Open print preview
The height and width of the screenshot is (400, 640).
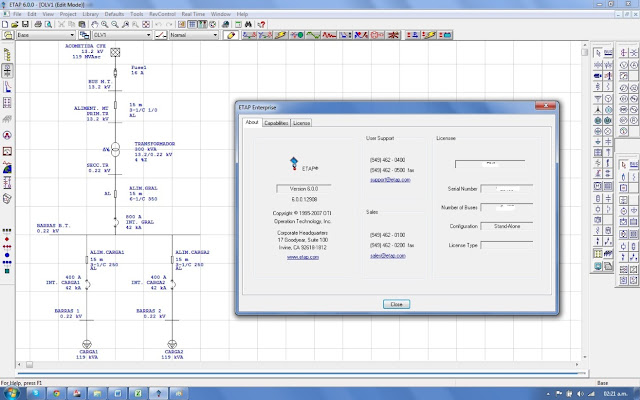tap(48, 24)
